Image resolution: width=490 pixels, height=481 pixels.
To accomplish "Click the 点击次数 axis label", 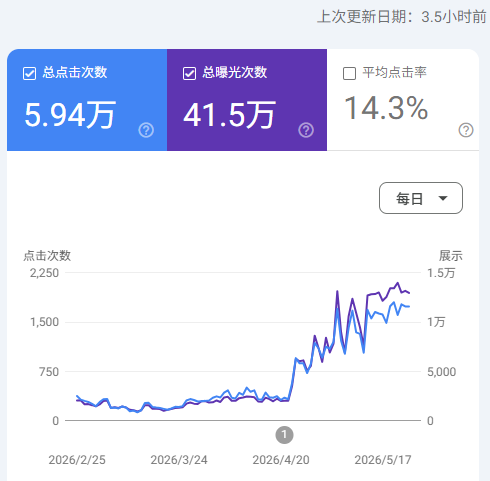I will 47,256.
